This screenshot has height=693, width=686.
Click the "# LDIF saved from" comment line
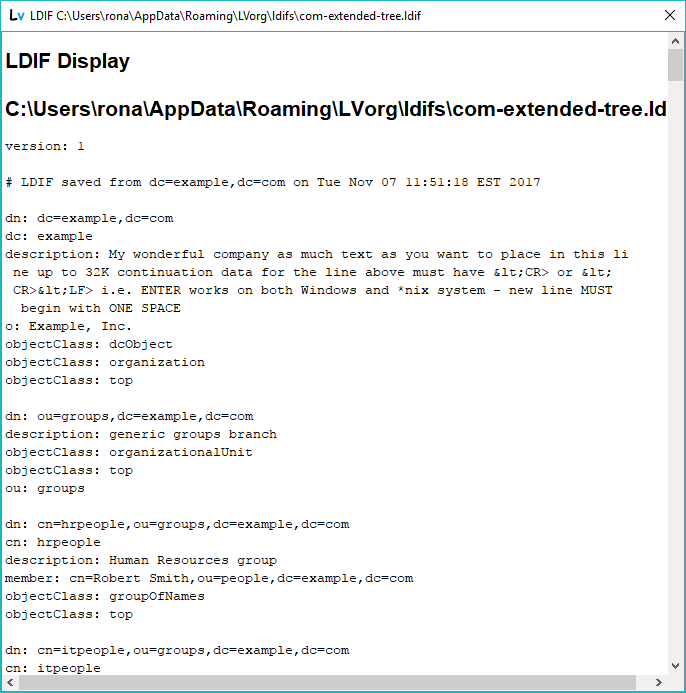click(x=272, y=182)
